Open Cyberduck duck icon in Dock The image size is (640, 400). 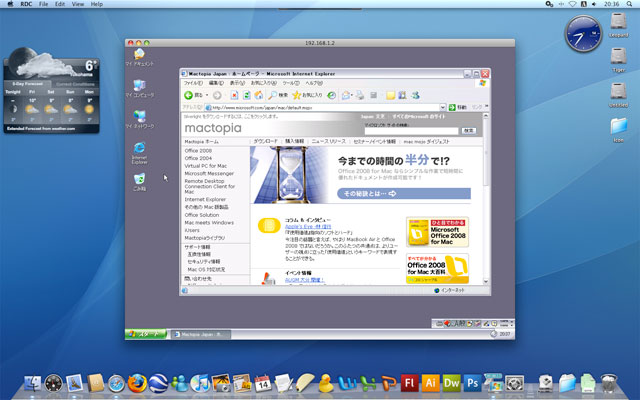coord(326,384)
